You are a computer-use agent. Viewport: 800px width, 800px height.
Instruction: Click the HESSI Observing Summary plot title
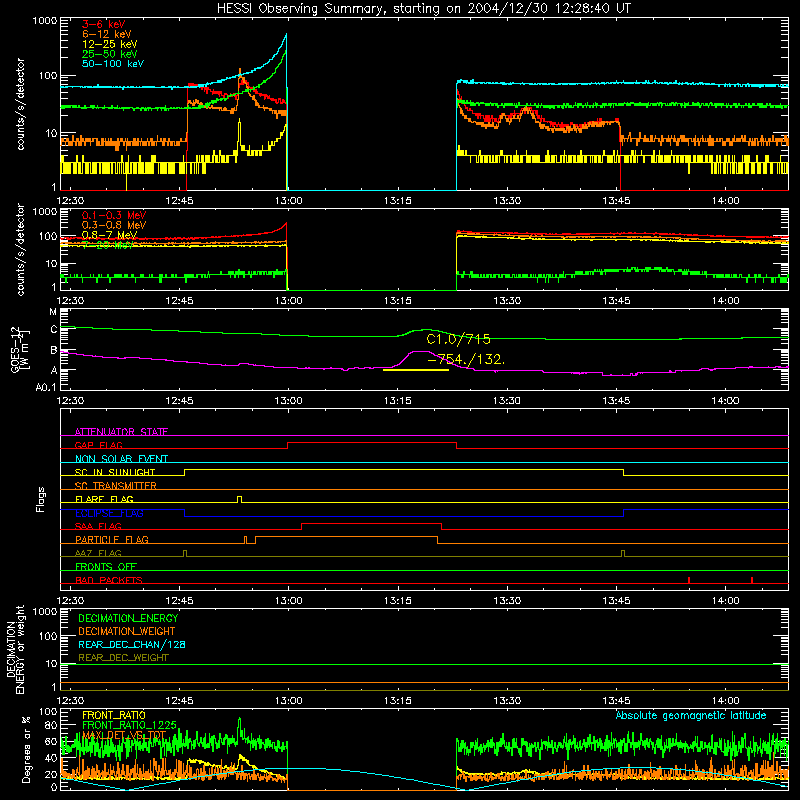(x=424, y=8)
